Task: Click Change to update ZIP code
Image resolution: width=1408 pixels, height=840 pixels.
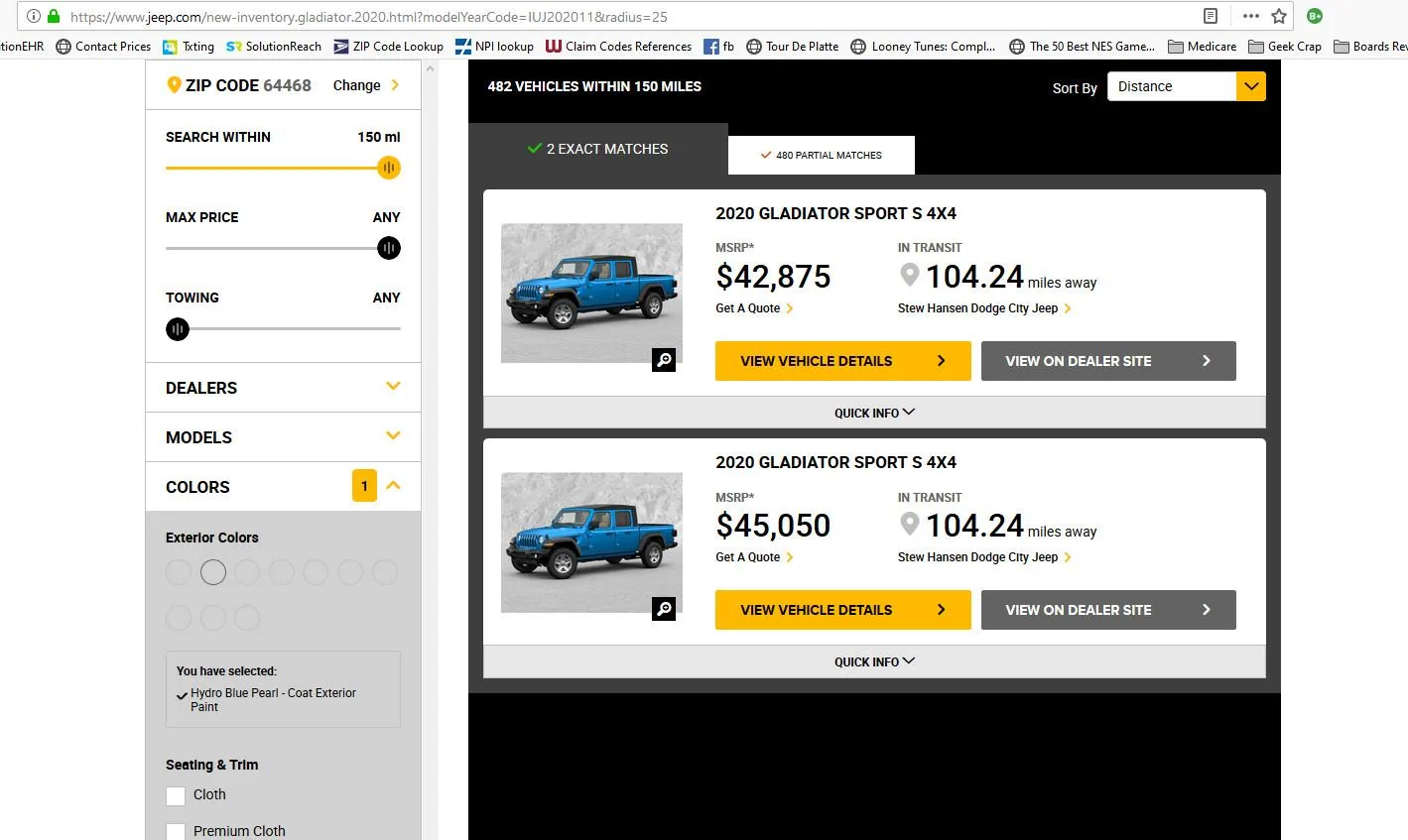Action: coord(366,85)
